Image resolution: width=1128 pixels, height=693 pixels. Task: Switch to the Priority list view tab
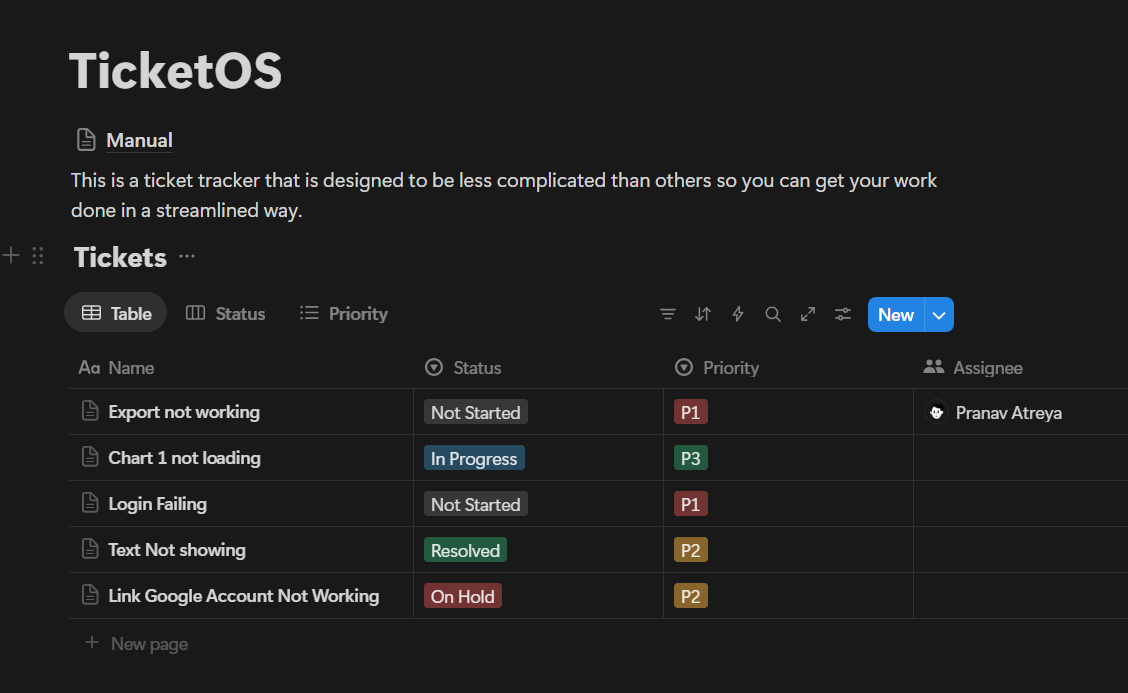tap(344, 313)
